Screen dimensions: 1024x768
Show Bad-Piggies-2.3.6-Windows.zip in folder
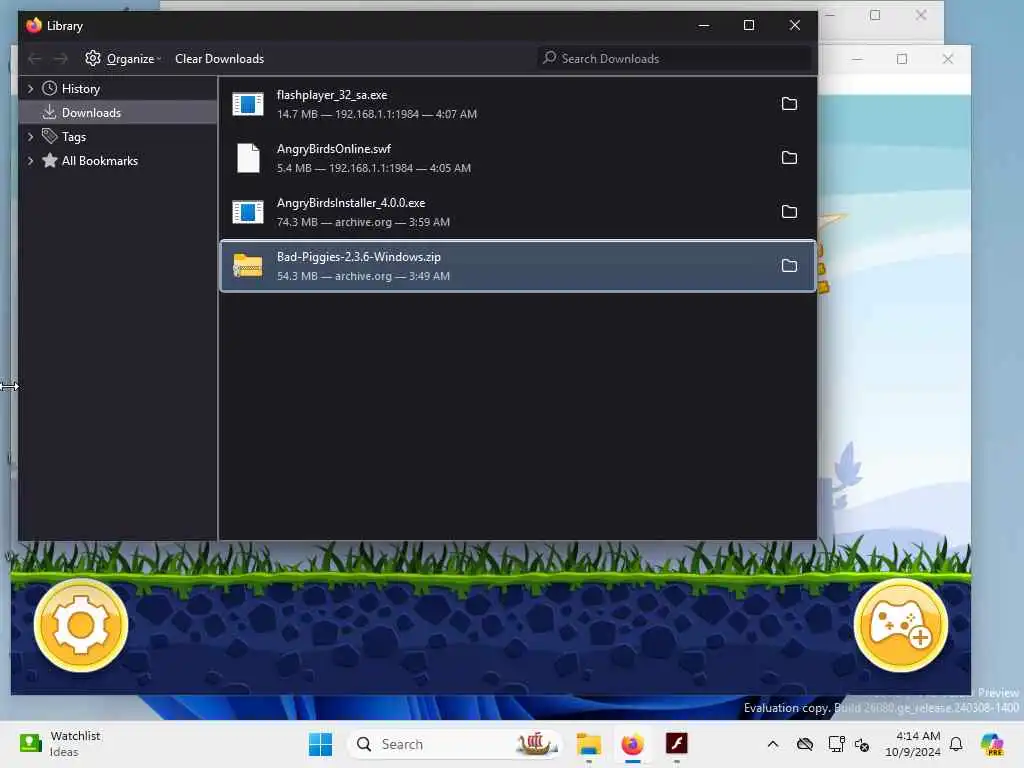tap(789, 266)
